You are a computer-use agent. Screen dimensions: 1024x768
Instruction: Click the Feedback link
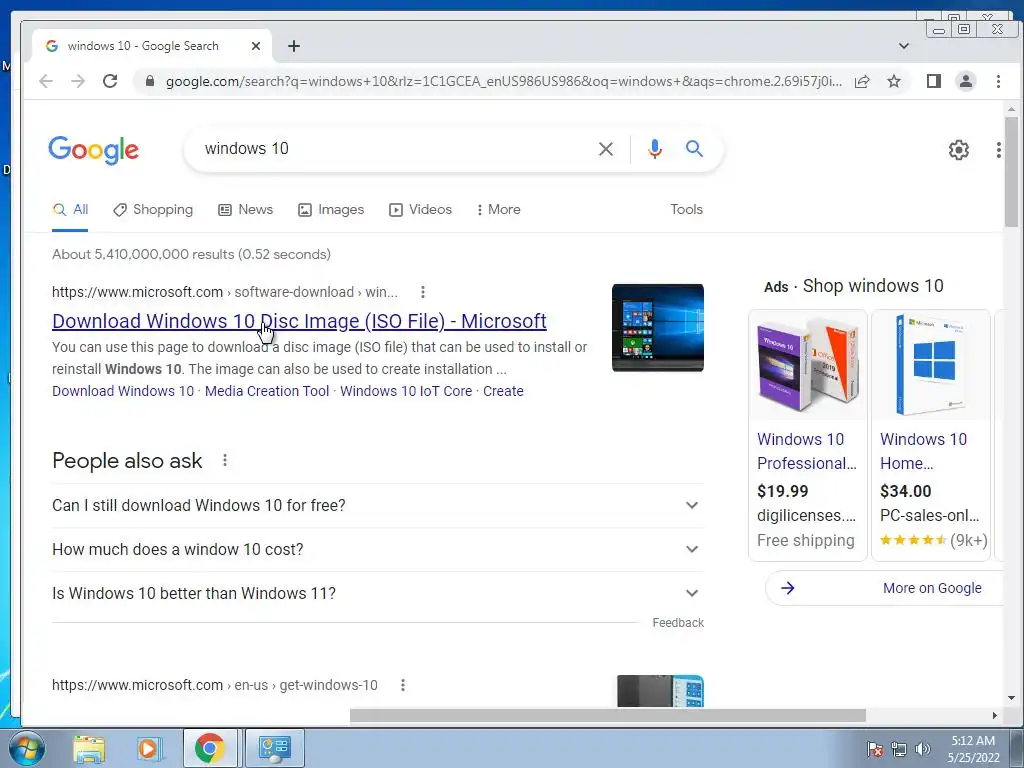tap(678, 623)
